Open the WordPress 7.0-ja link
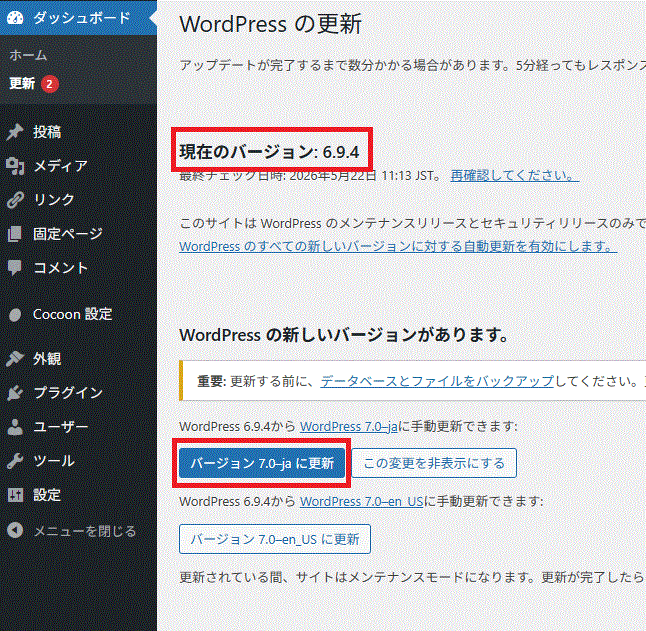The image size is (646, 631). tap(349, 426)
